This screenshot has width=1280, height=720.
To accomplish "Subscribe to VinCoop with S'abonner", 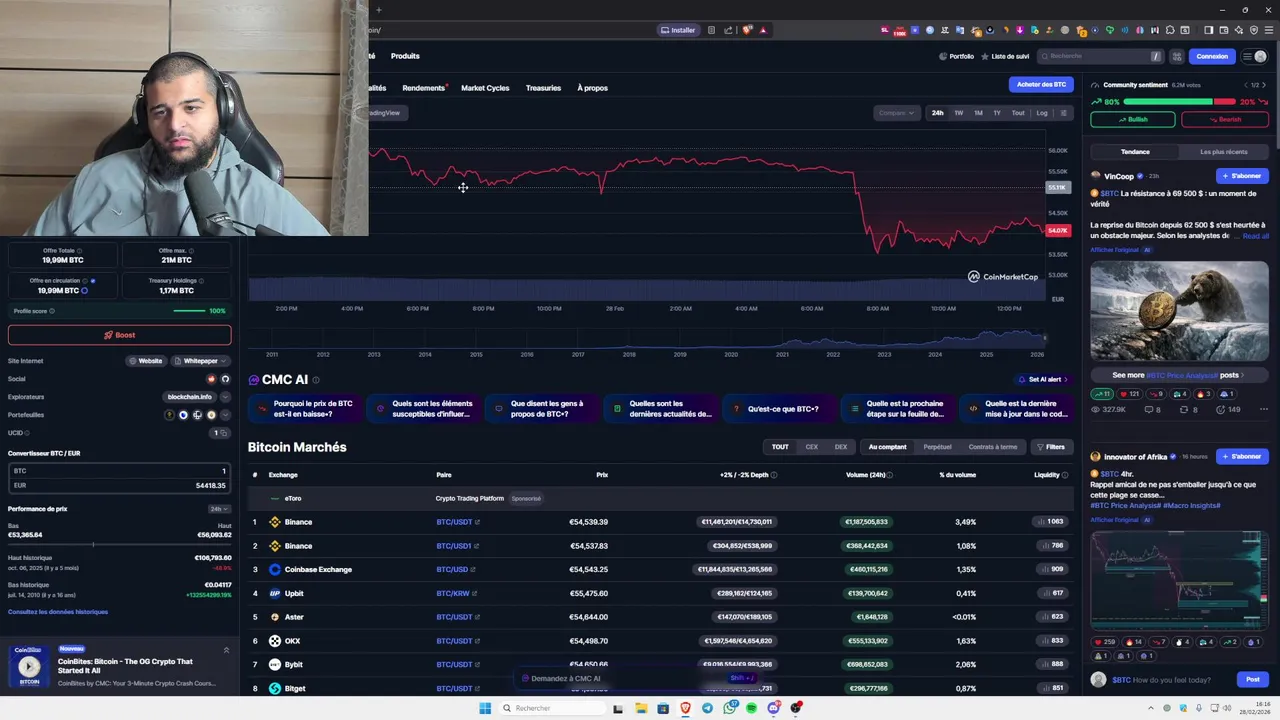I will tap(1242, 176).
